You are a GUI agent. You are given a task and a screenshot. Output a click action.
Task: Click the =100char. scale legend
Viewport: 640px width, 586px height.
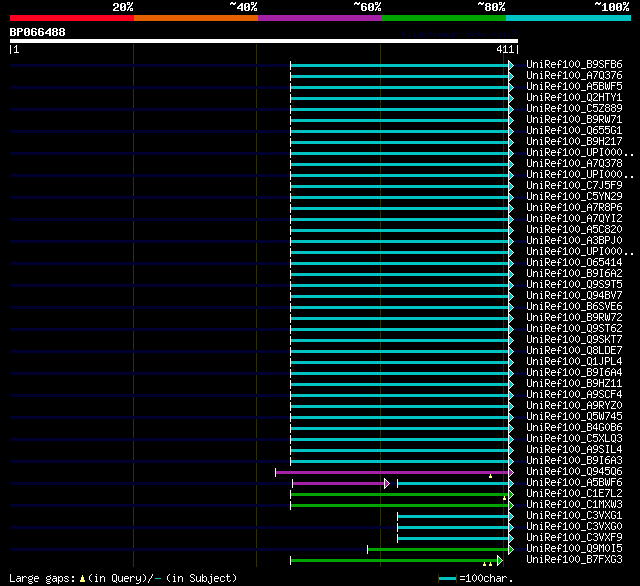coord(476,578)
